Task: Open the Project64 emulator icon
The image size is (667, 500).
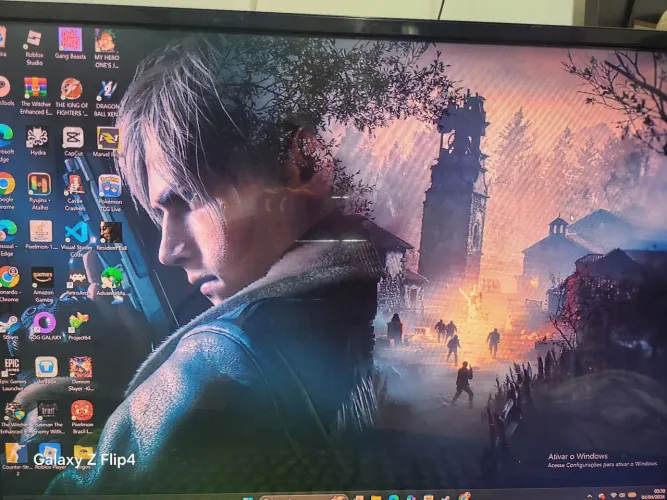Action: (x=79, y=327)
